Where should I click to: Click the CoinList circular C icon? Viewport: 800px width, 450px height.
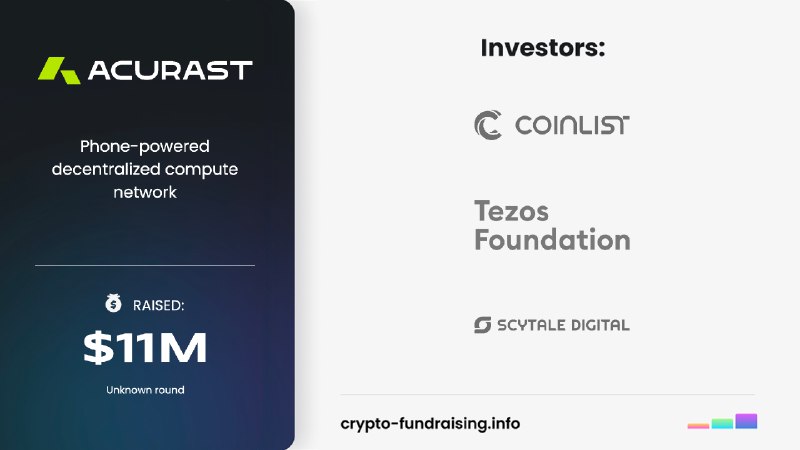click(488, 125)
